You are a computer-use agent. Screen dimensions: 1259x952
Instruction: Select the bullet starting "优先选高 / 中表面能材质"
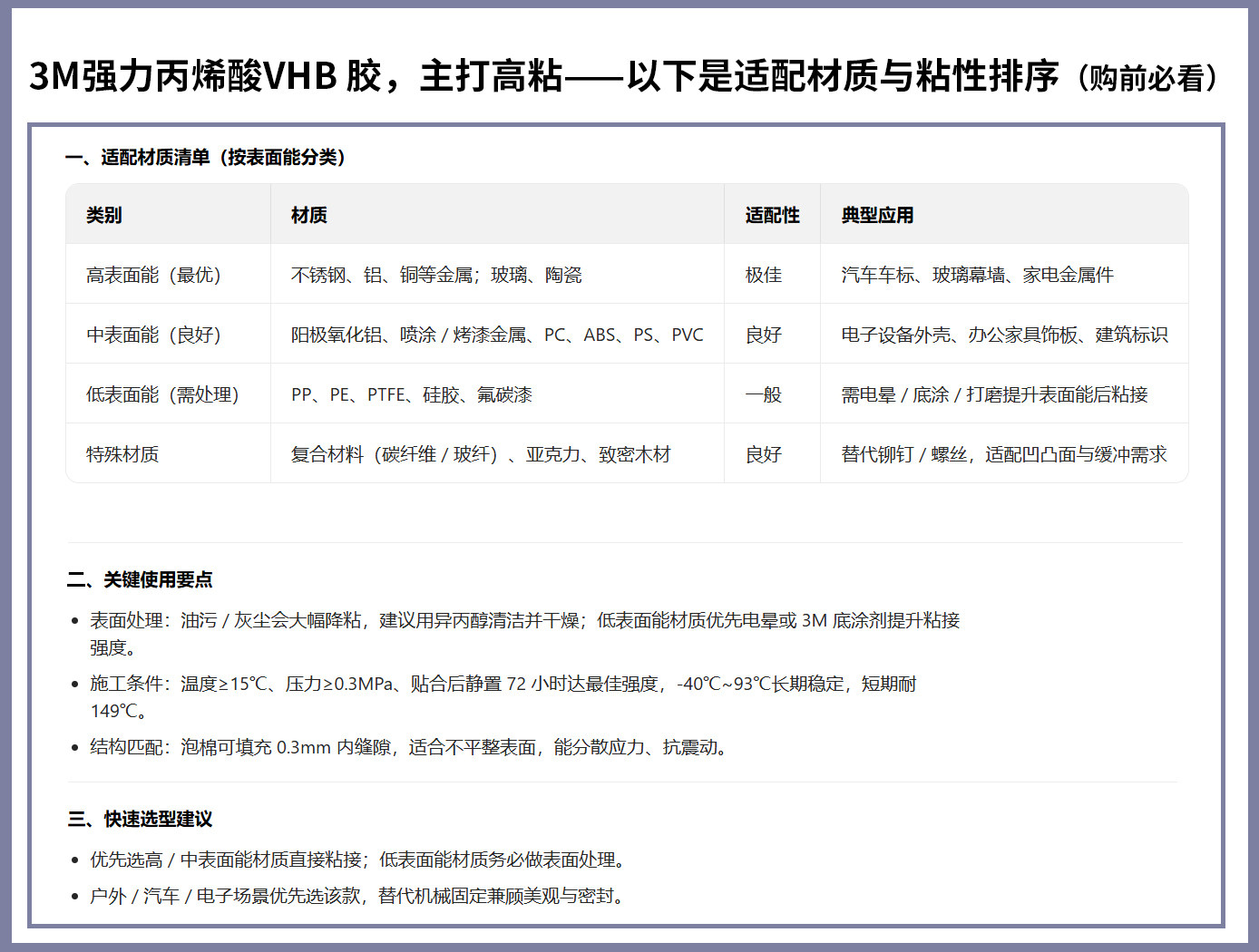click(x=357, y=860)
